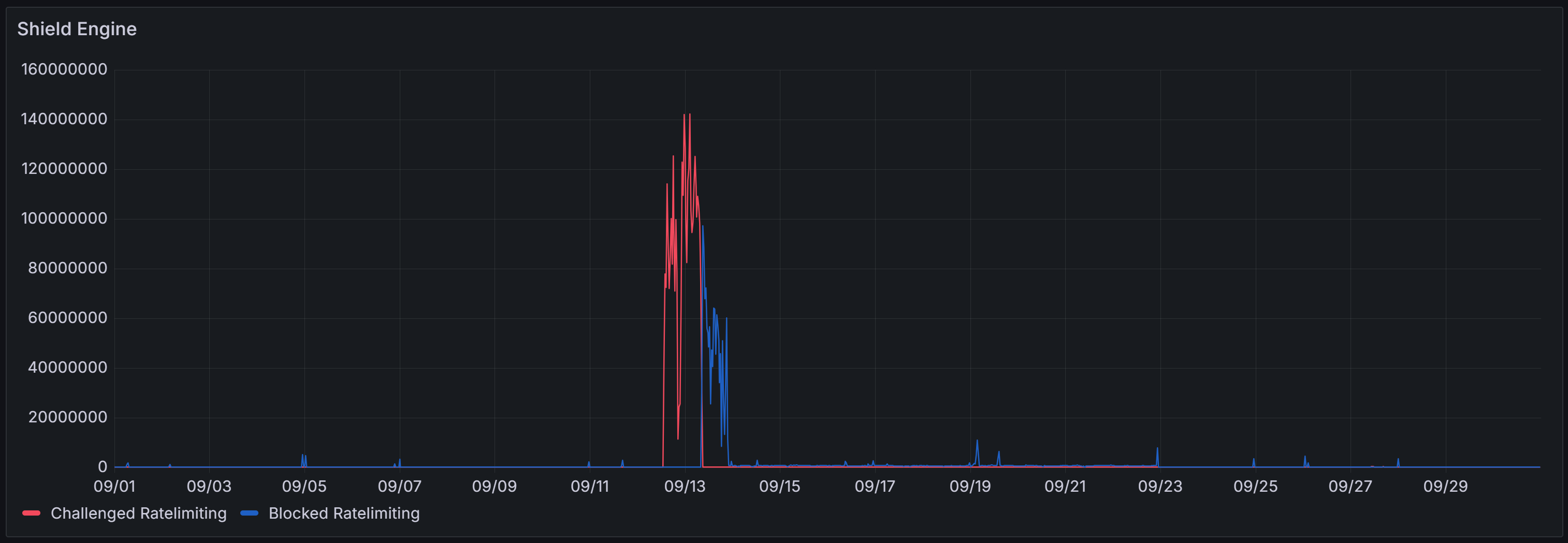
Task: Toggle the Blocked Ratelimiting series in legend
Action: click(343, 513)
